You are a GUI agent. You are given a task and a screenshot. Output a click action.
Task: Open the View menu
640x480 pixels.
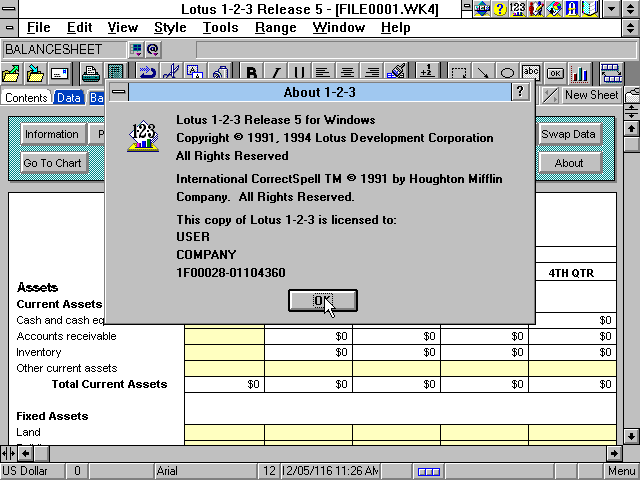tap(122, 27)
